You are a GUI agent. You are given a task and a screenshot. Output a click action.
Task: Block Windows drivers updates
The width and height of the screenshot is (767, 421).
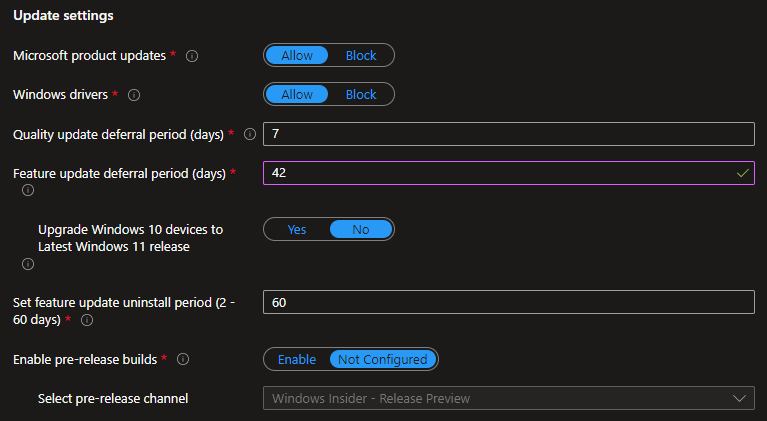(361, 94)
